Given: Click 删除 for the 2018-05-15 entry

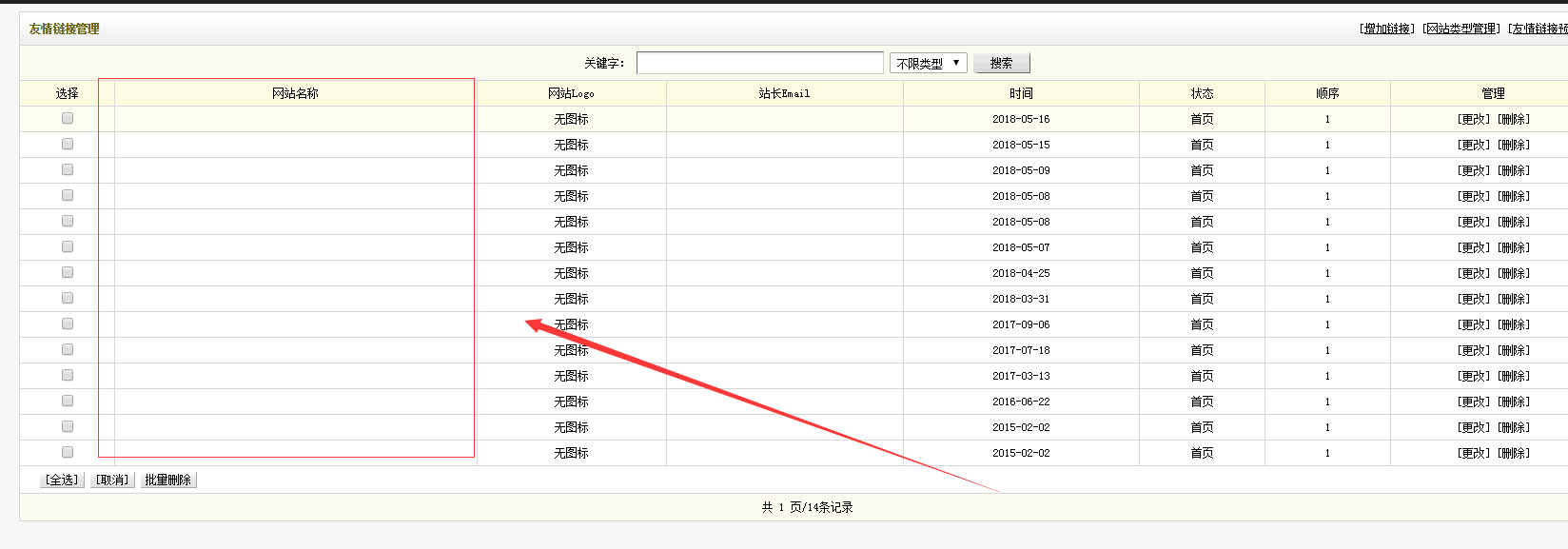Looking at the screenshot, I should (1514, 146).
